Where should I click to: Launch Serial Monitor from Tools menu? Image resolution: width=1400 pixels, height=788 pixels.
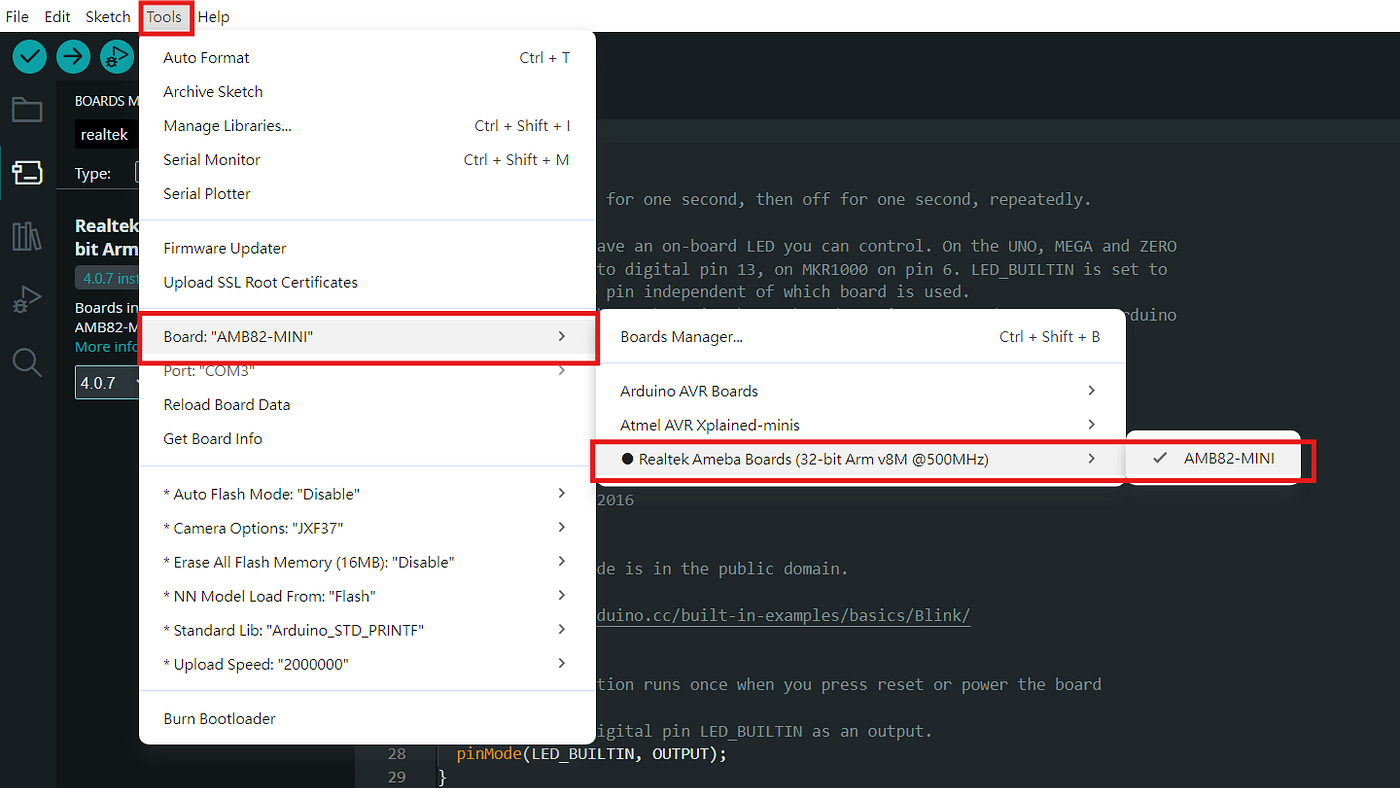[367, 160]
